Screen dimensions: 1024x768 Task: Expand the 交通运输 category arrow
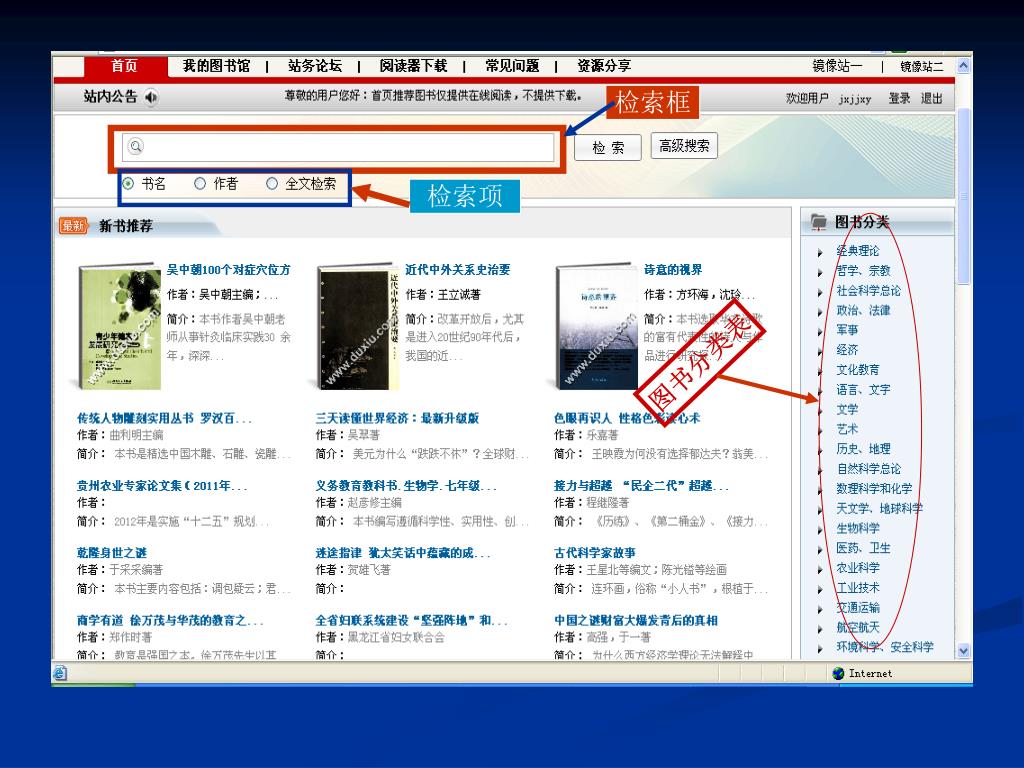point(820,609)
